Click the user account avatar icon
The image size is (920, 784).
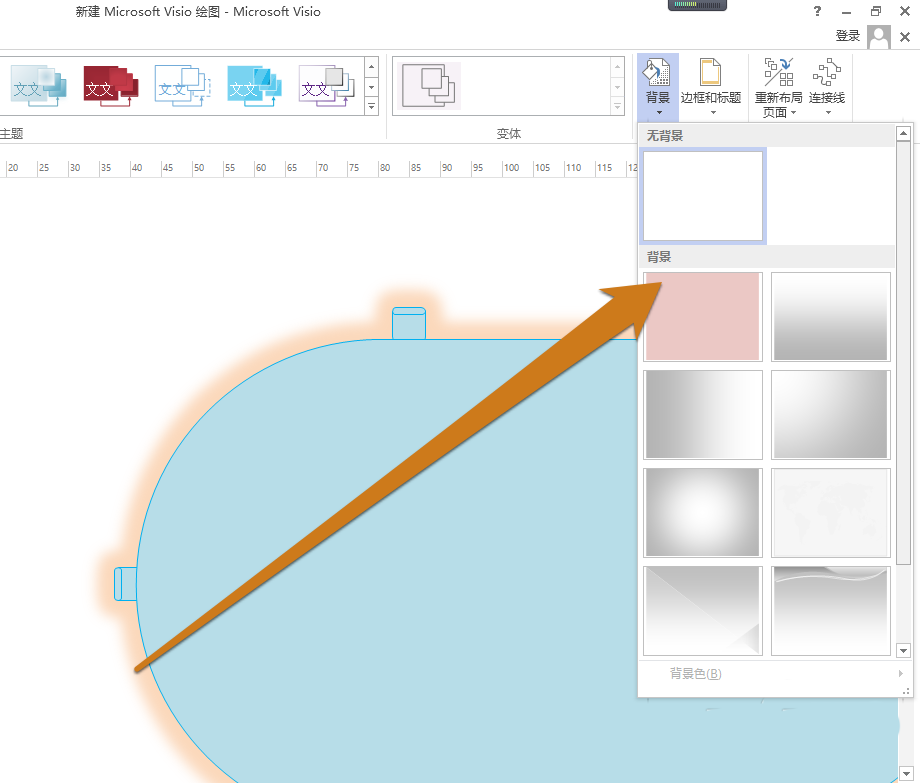click(x=878, y=36)
